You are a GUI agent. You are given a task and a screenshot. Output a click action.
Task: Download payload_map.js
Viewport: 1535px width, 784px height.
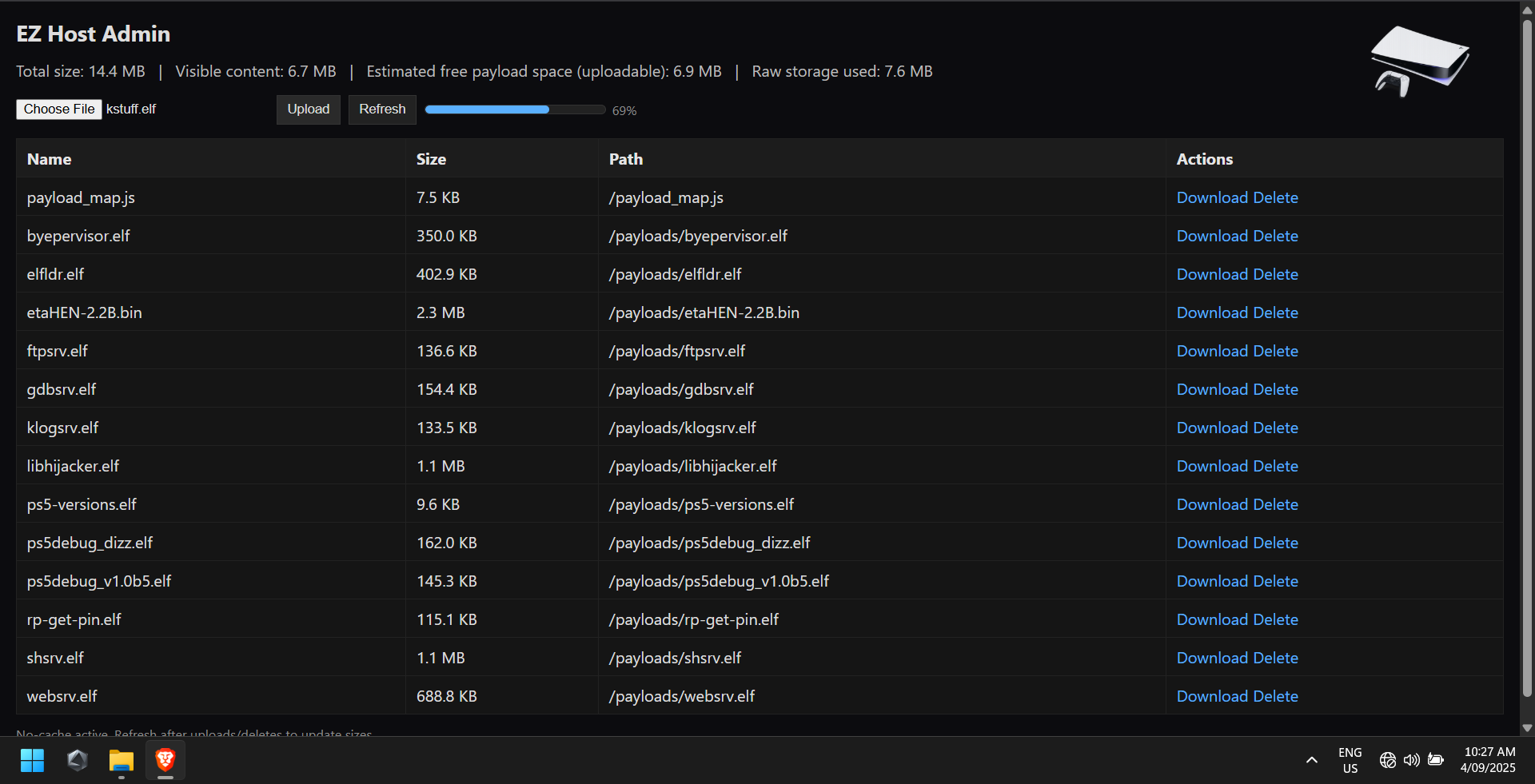1212,197
